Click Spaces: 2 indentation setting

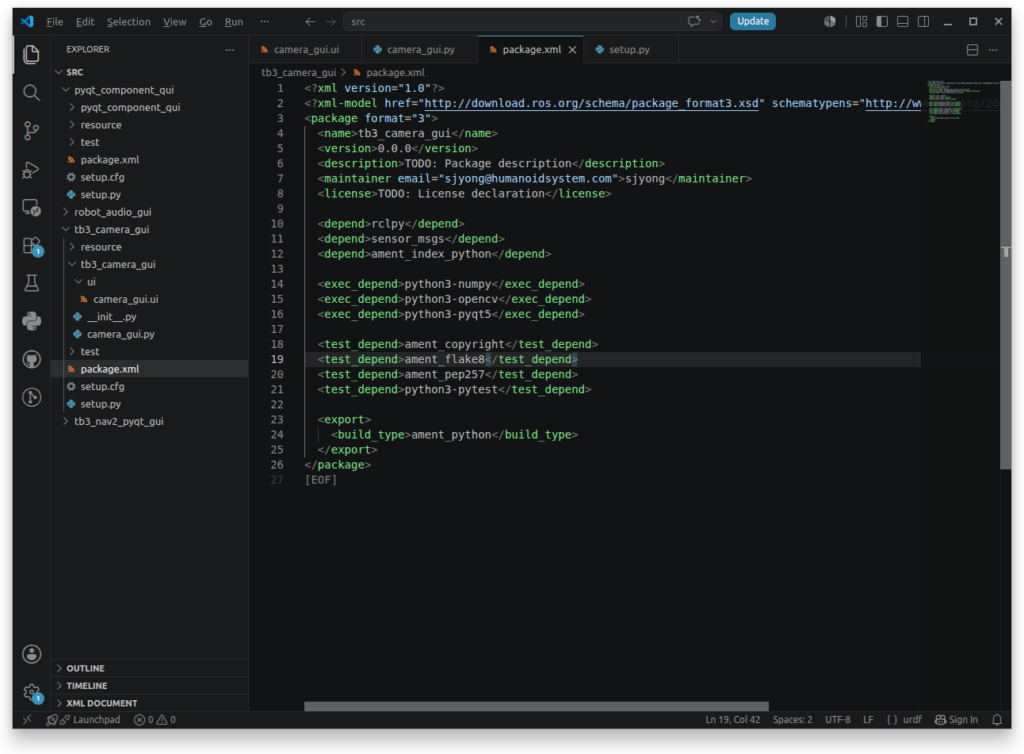[x=792, y=719]
